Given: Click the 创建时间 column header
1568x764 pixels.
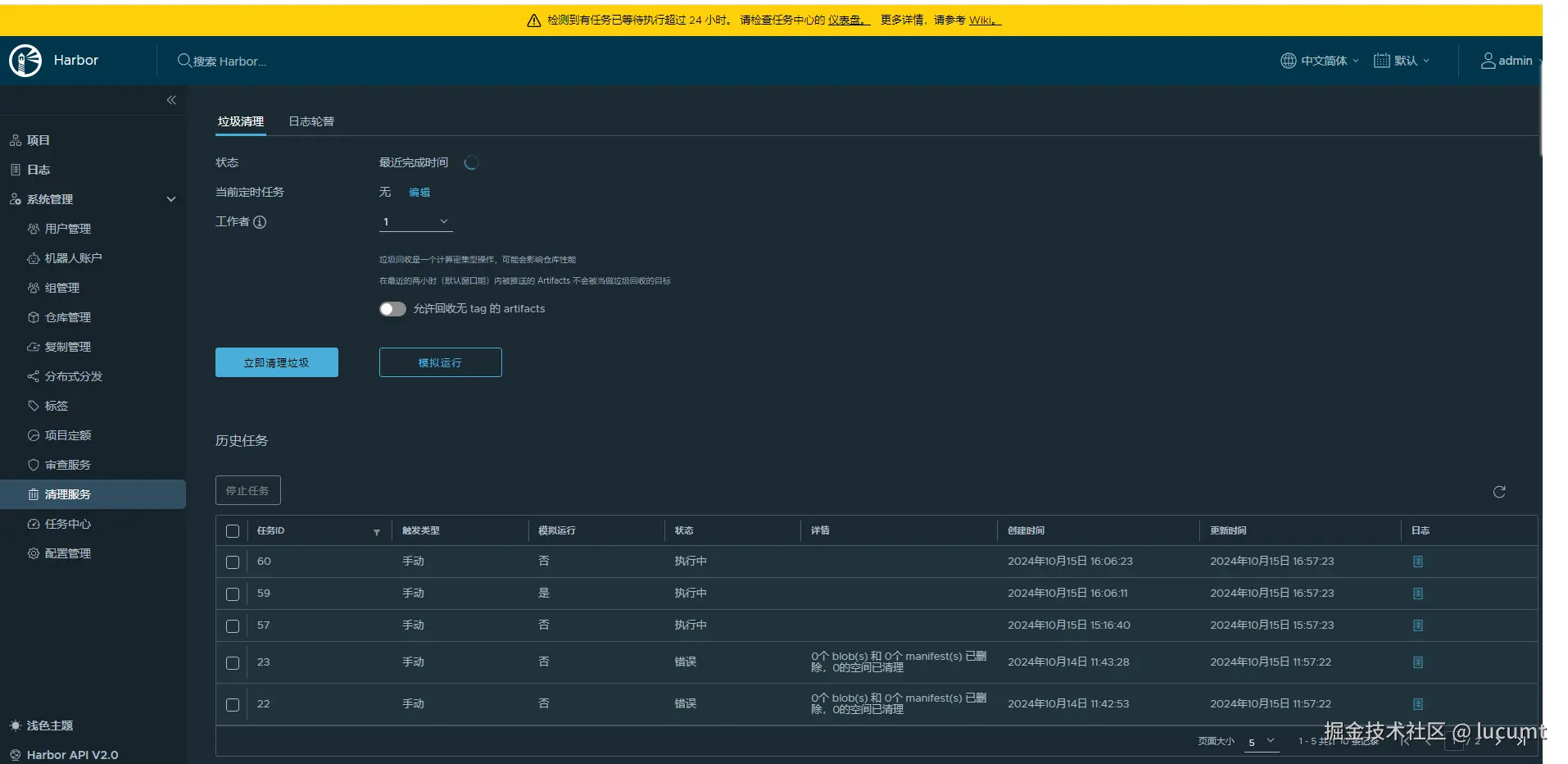Looking at the screenshot, I should coord(1026,530).
